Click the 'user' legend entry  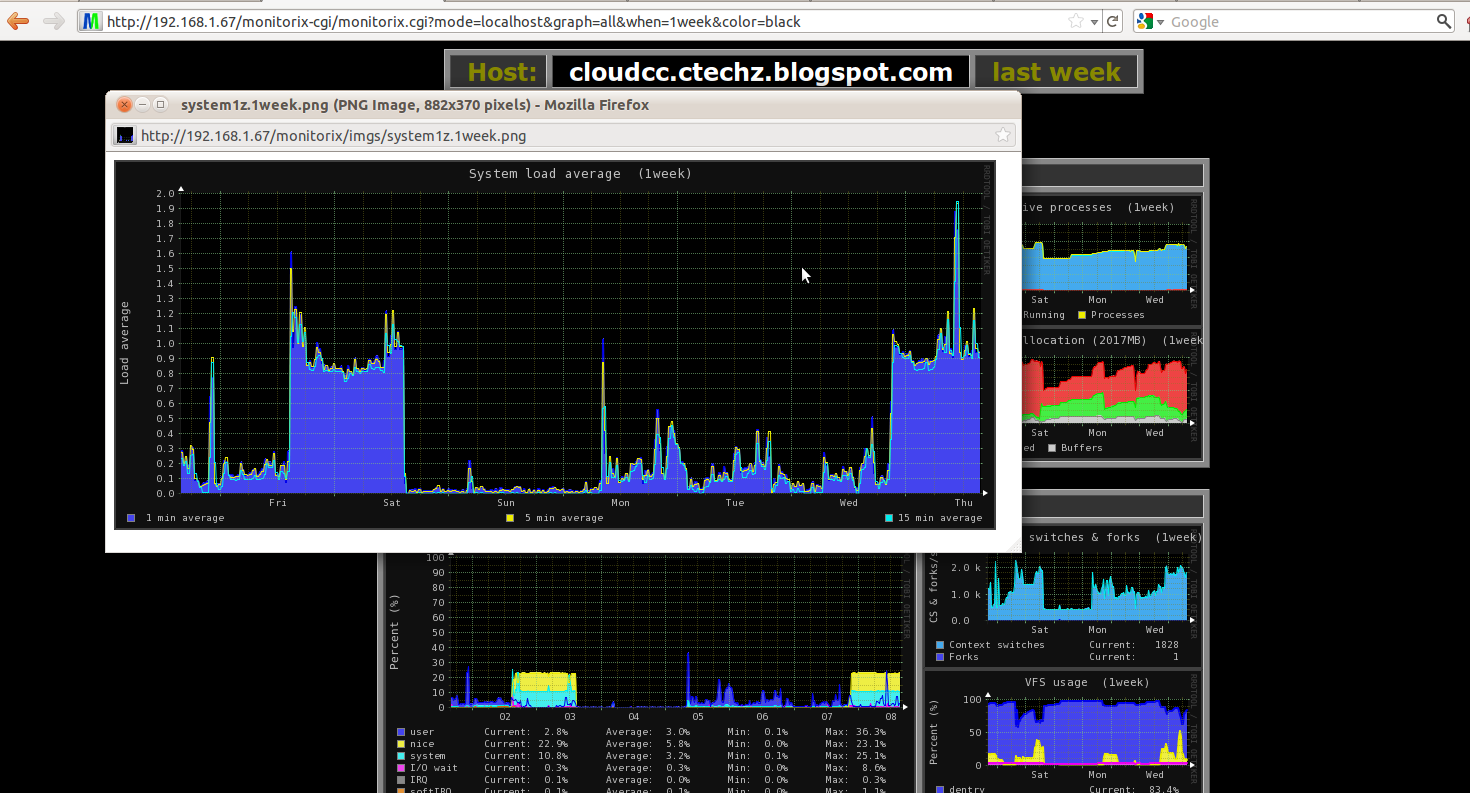coord(422,732)
